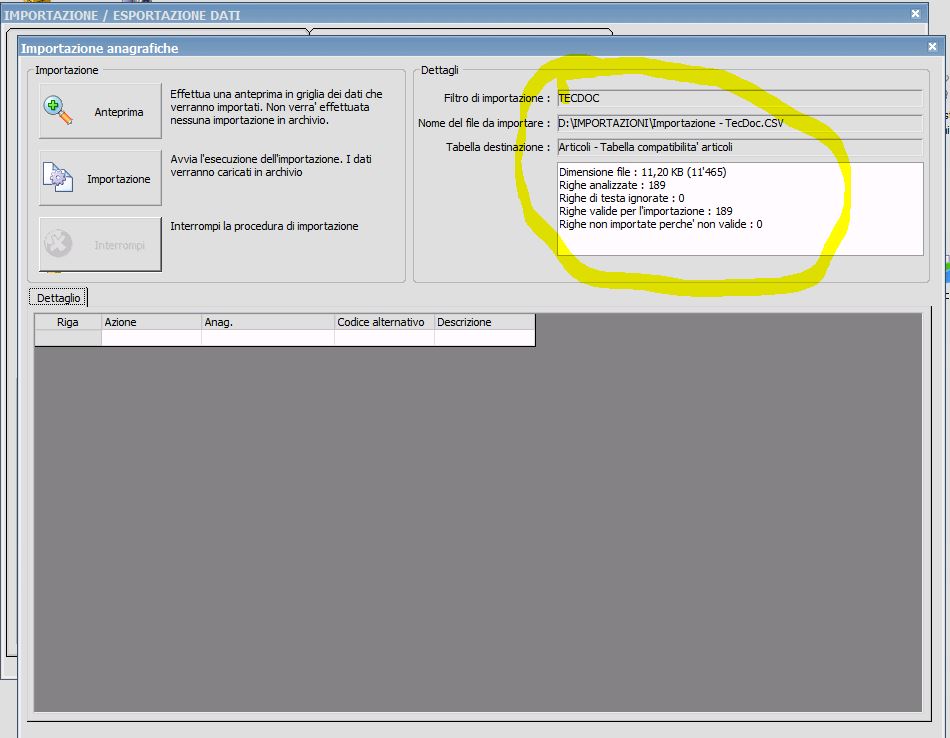Click the empty first grid cell under Descrizione

coord(485,338)
